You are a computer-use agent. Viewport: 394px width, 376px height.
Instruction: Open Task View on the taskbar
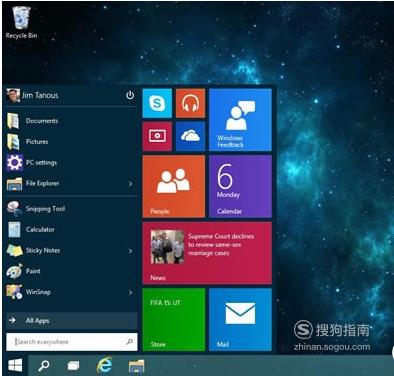click(x=73, y=366)
